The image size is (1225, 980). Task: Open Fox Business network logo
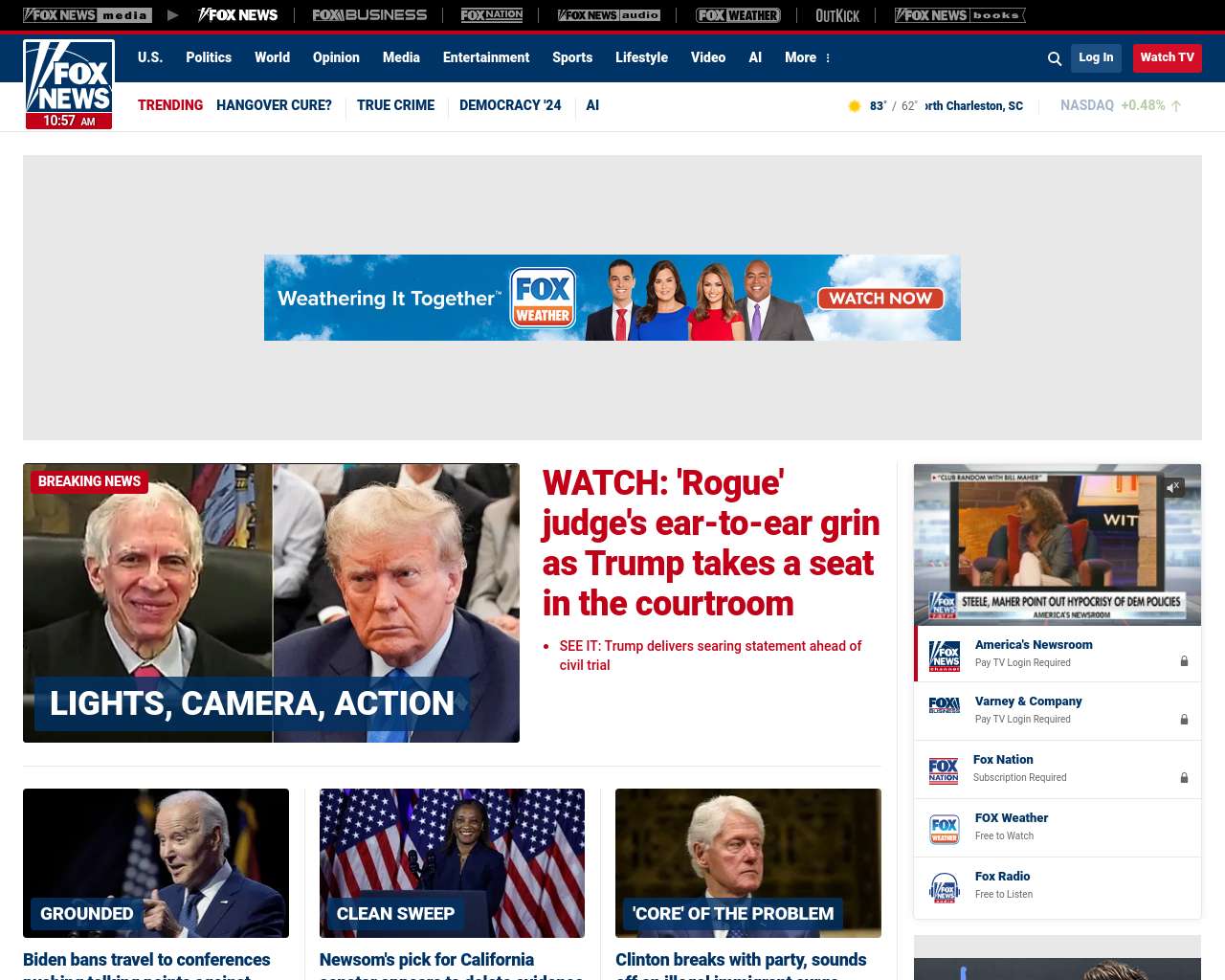click(369, 15)
